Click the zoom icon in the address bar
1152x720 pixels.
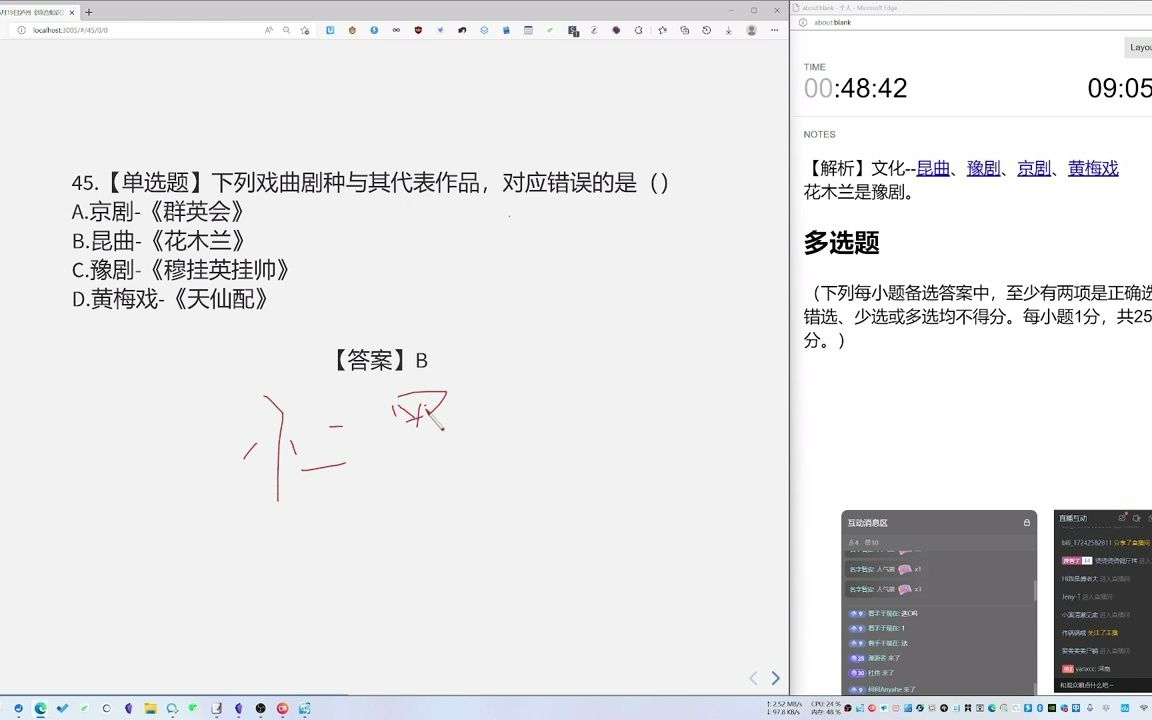[285, 31]
